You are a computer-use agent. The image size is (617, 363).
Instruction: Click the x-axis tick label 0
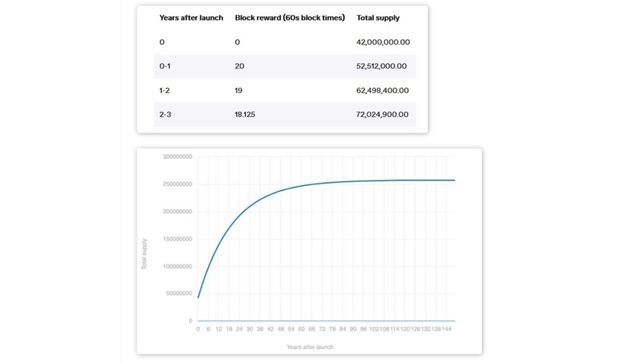pyautogui.click(x=198, y=329)
